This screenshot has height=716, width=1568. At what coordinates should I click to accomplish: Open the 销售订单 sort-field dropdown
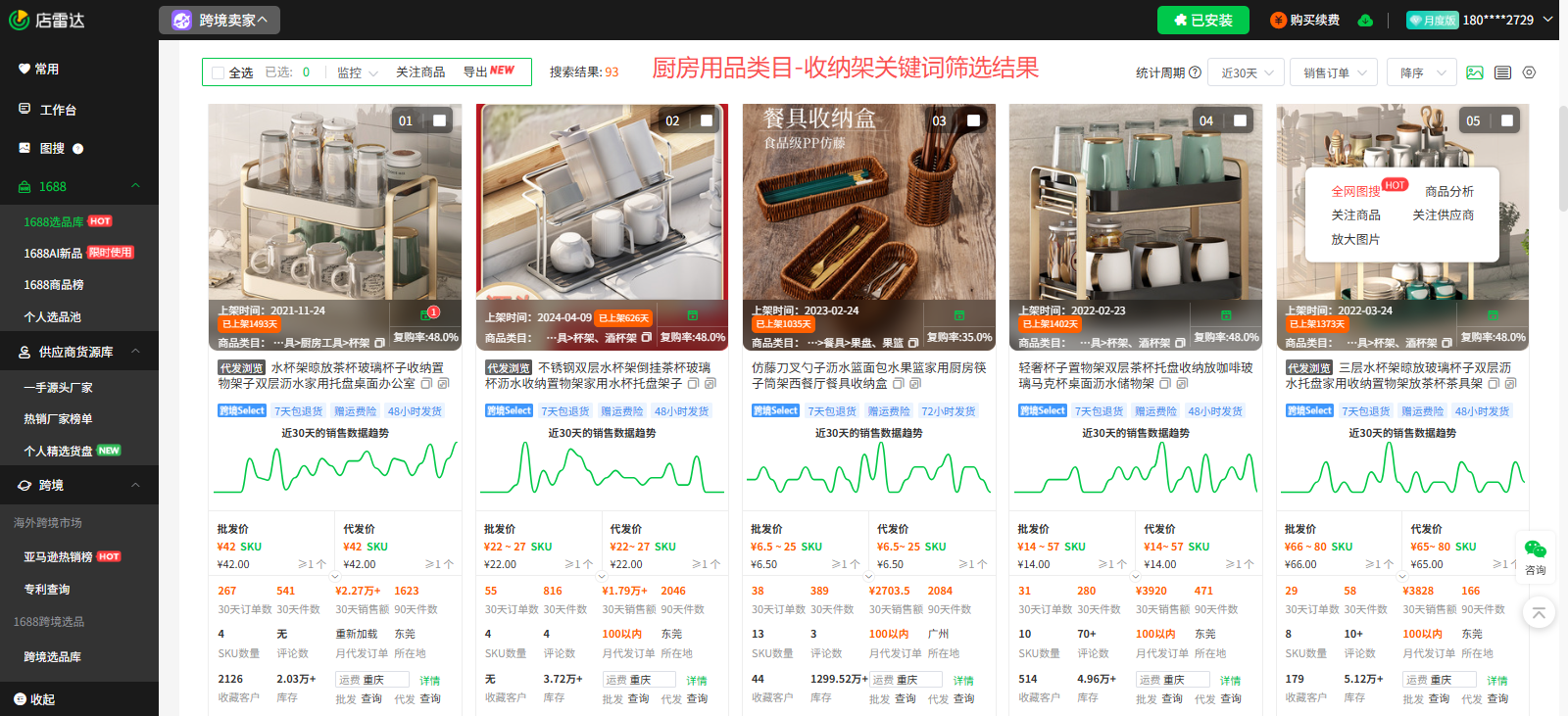click(x=1339, y=72)
